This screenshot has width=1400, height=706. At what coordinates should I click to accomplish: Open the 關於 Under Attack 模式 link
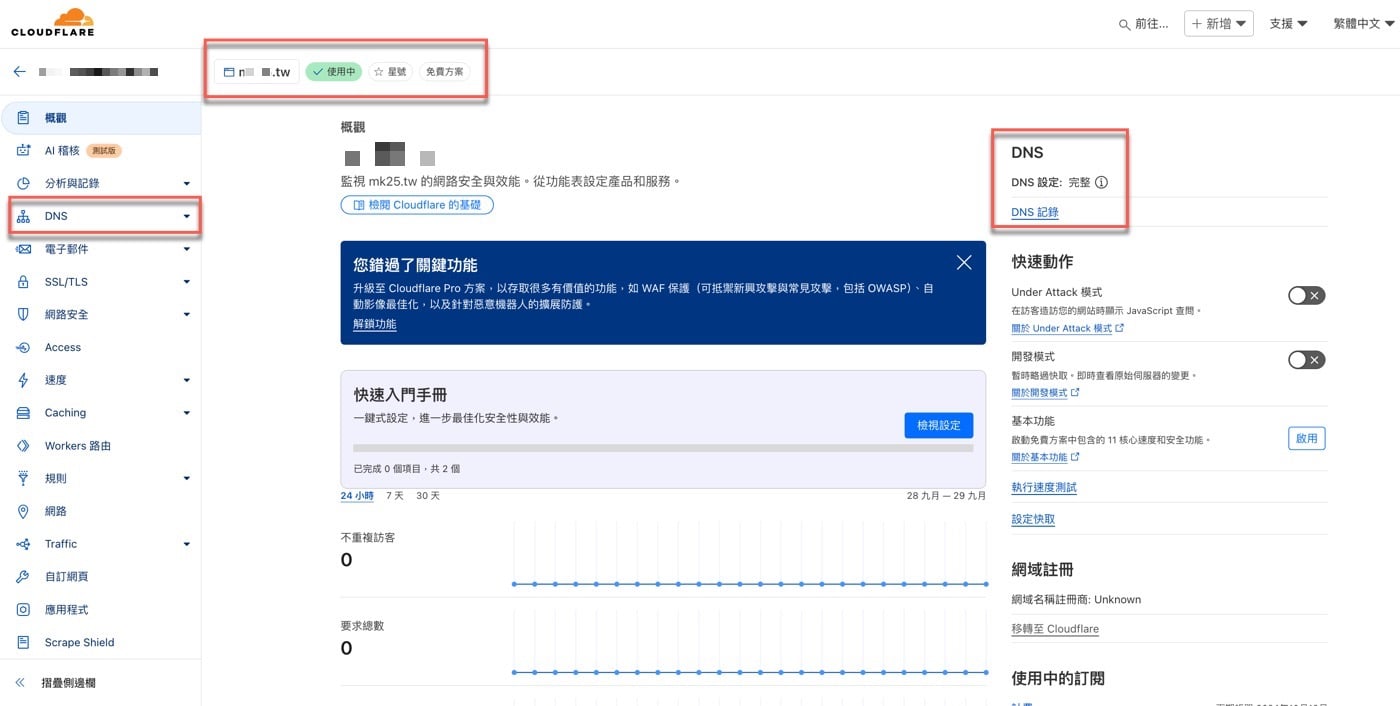point(1067,328)
